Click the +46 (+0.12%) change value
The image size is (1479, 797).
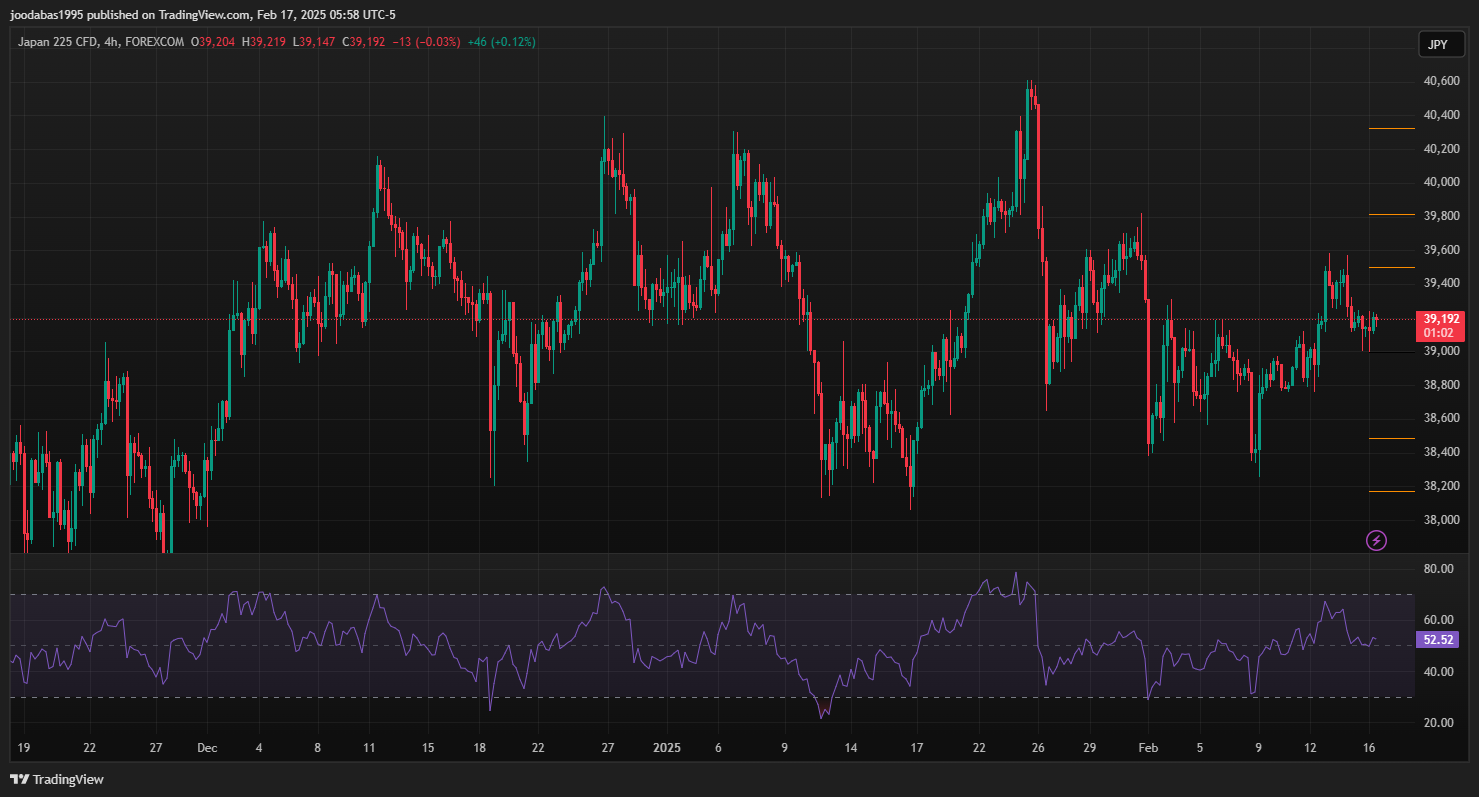click(502, 42)
